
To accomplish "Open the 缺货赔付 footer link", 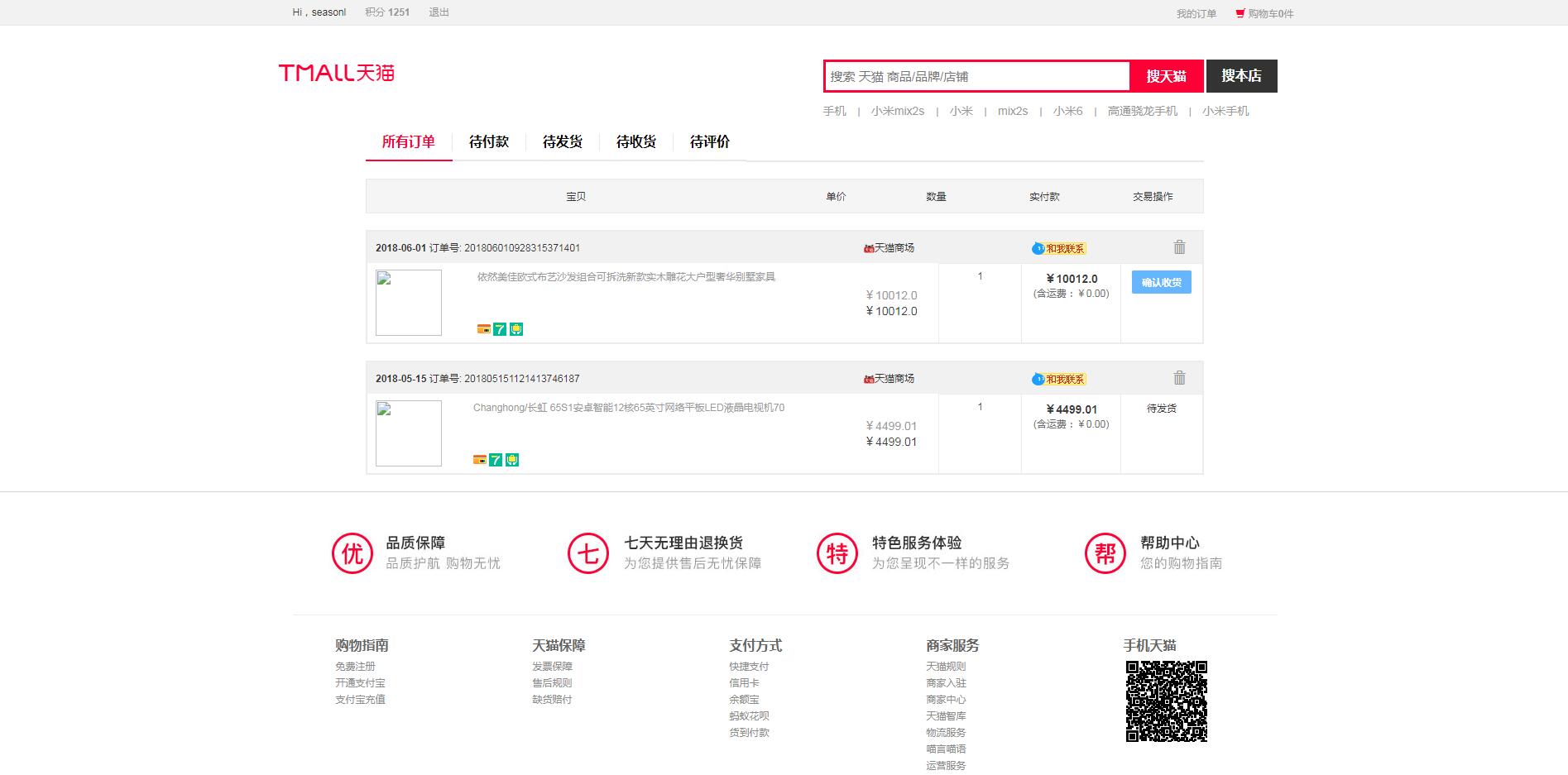I will 552,700.
